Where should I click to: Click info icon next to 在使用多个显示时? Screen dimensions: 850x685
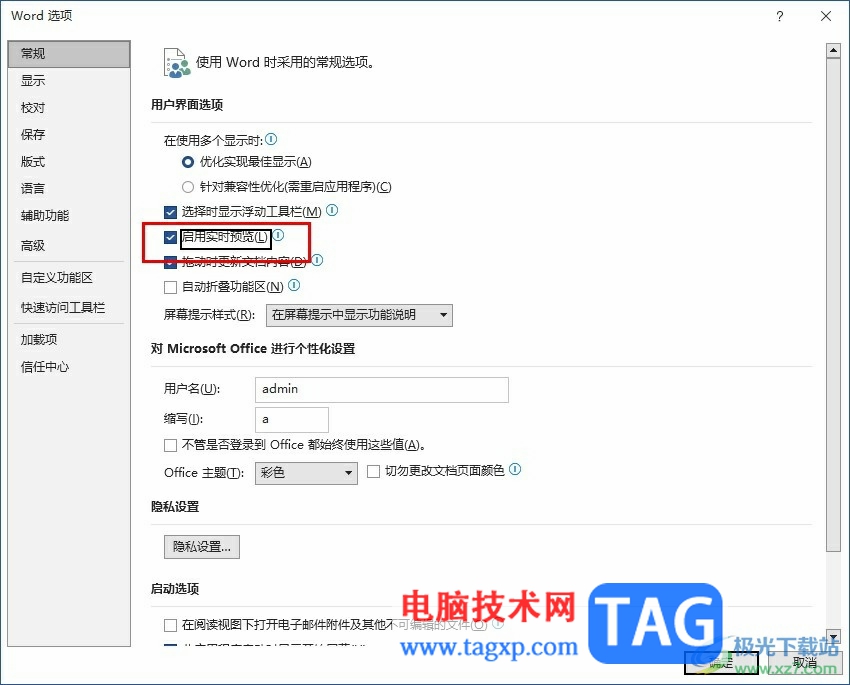[272, 139]
